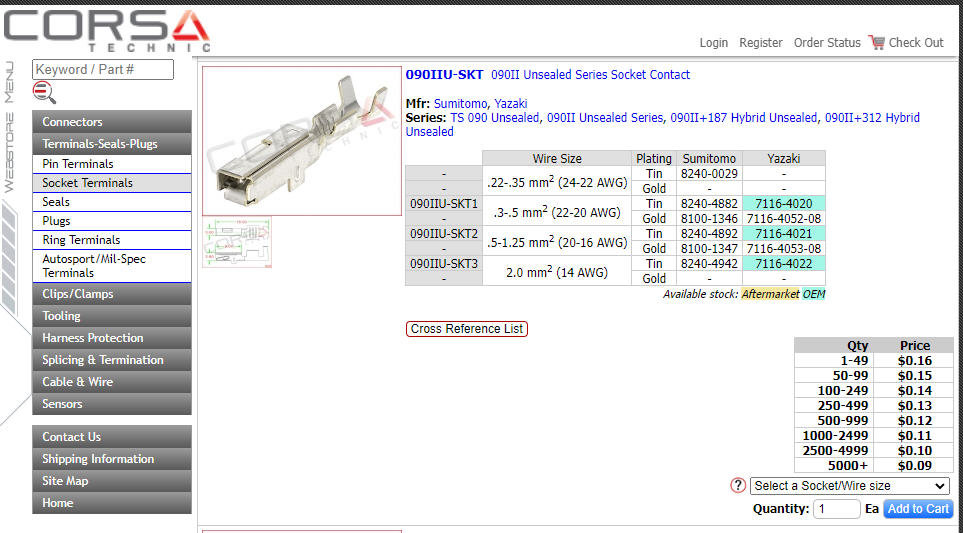Click Sumitomo part 8240-4892 cell
Screen dimensions: 963x533
click(x=709, y=234)
